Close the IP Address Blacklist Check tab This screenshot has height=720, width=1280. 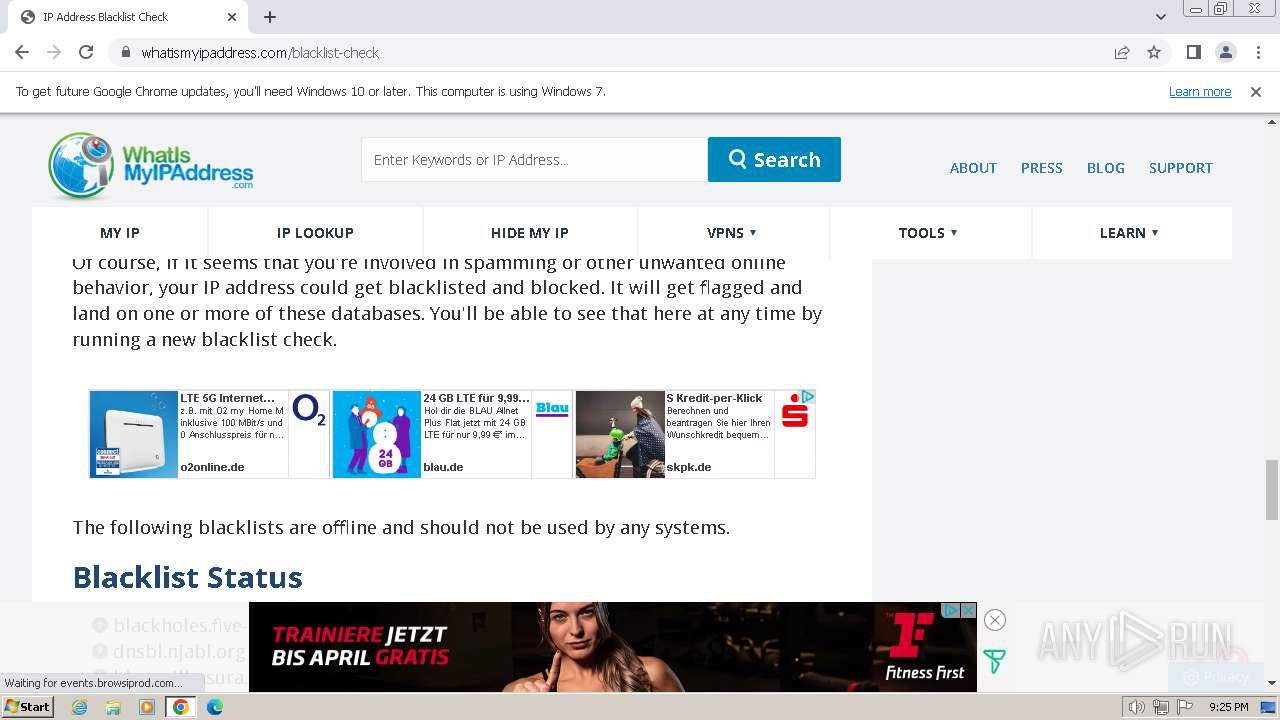click(232, 17)
